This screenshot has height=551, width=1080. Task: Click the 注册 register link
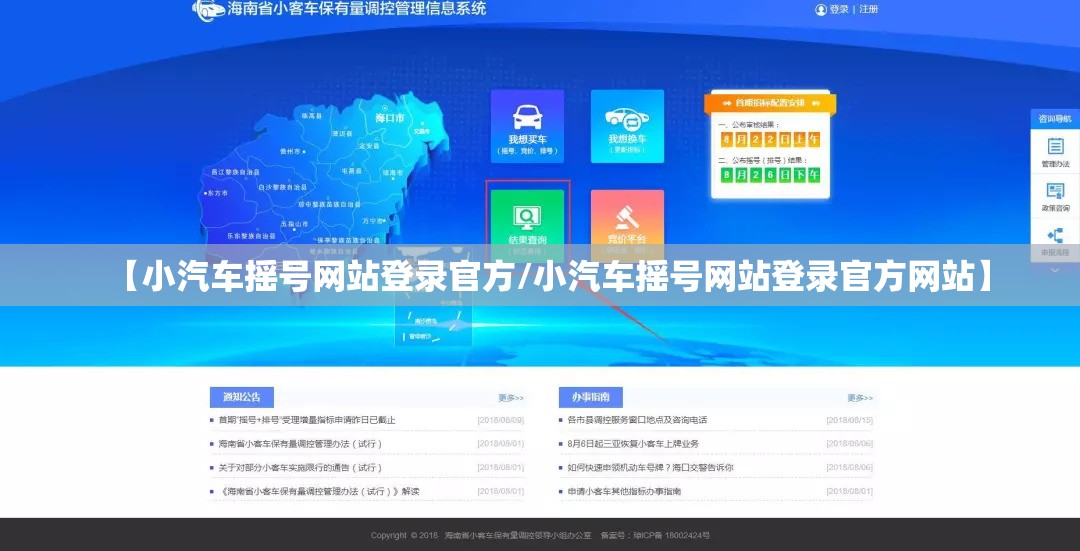[868, 10]
